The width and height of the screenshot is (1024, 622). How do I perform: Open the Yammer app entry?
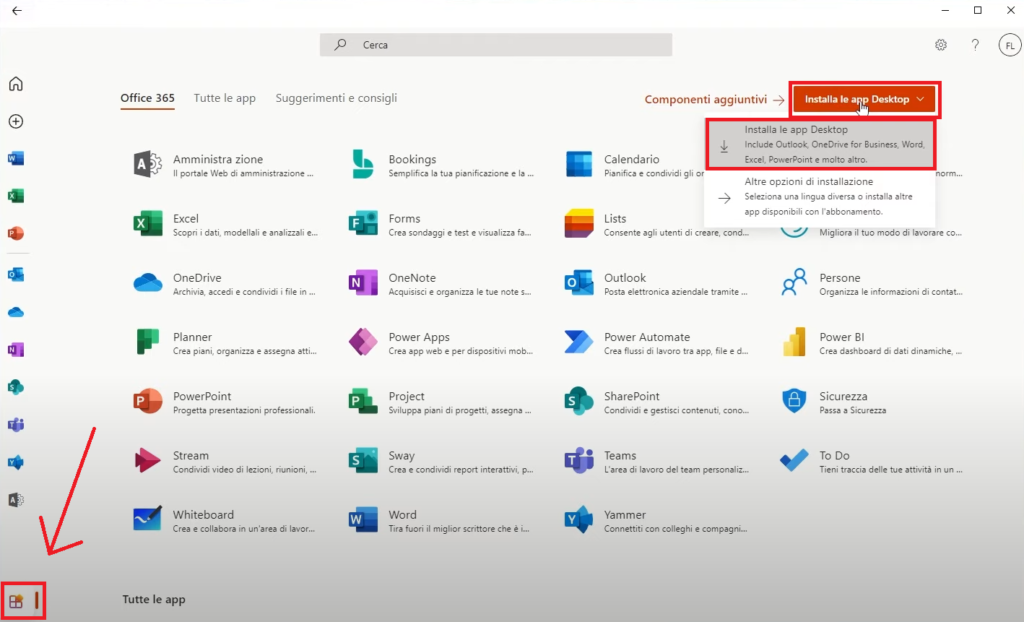[x=656, y=521]
